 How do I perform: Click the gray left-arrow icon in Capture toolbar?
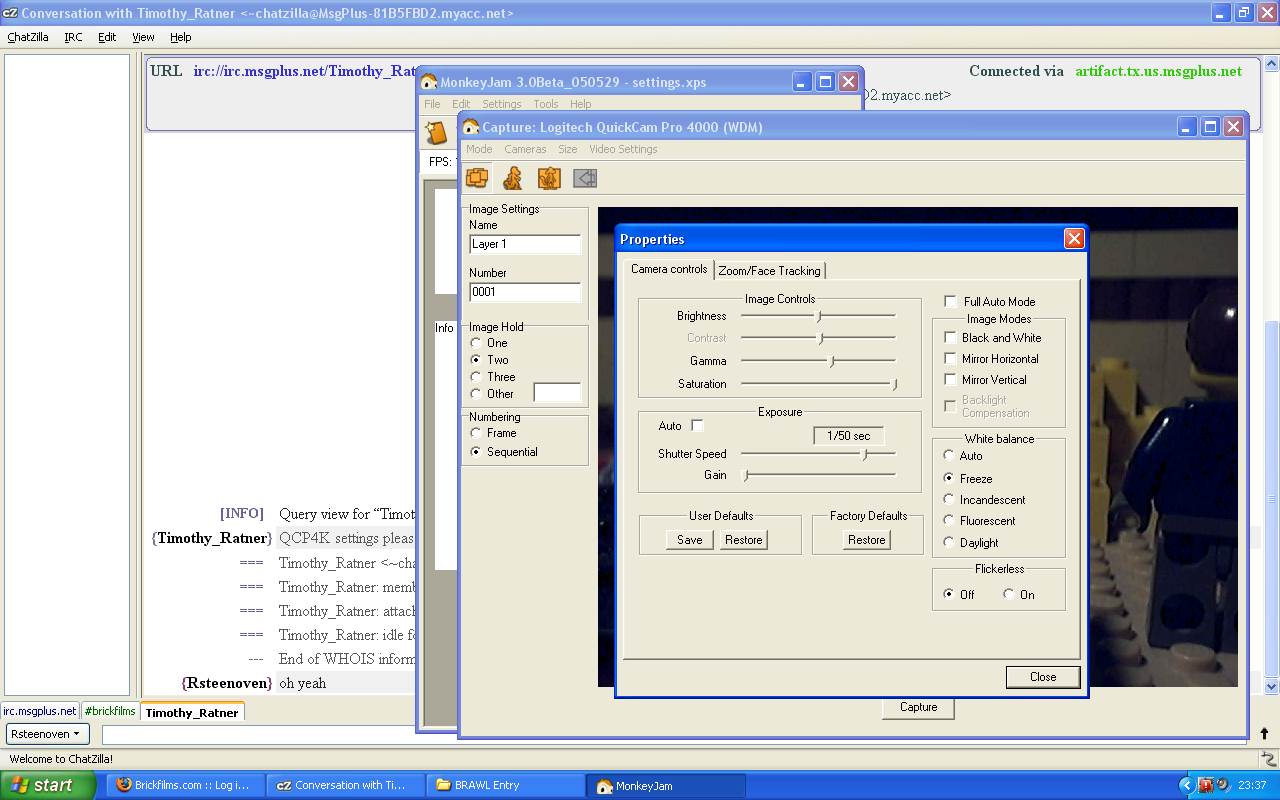(585, 178)
